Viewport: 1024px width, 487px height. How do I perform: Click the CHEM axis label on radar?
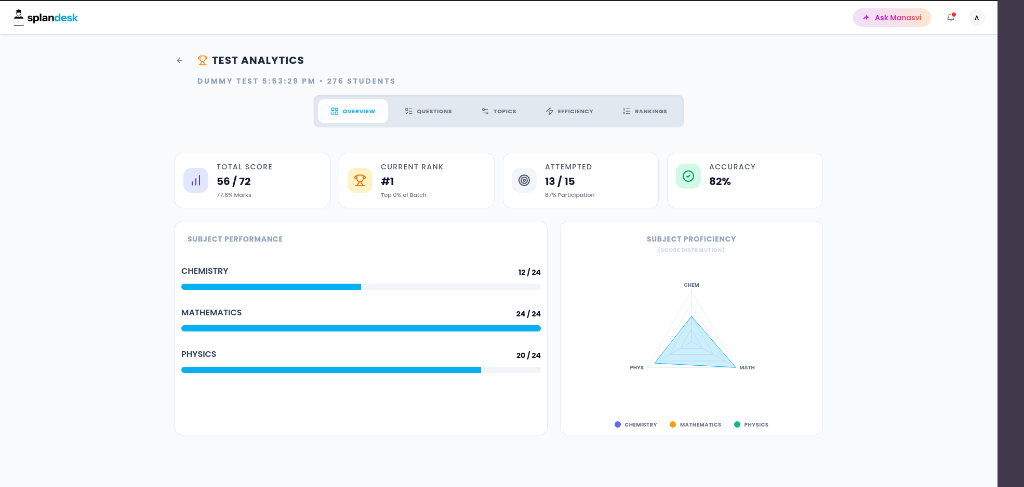coord(692,285)
